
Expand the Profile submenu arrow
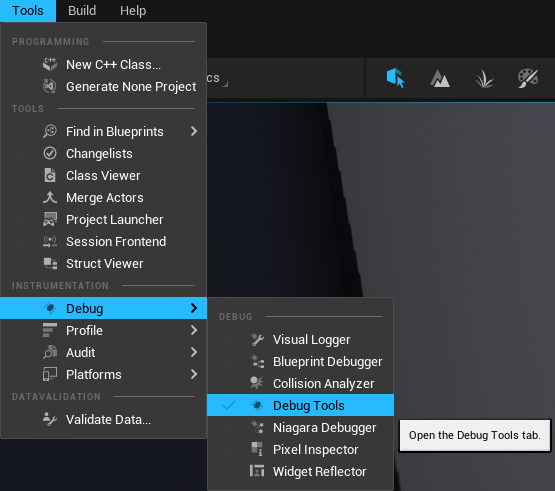194,330
